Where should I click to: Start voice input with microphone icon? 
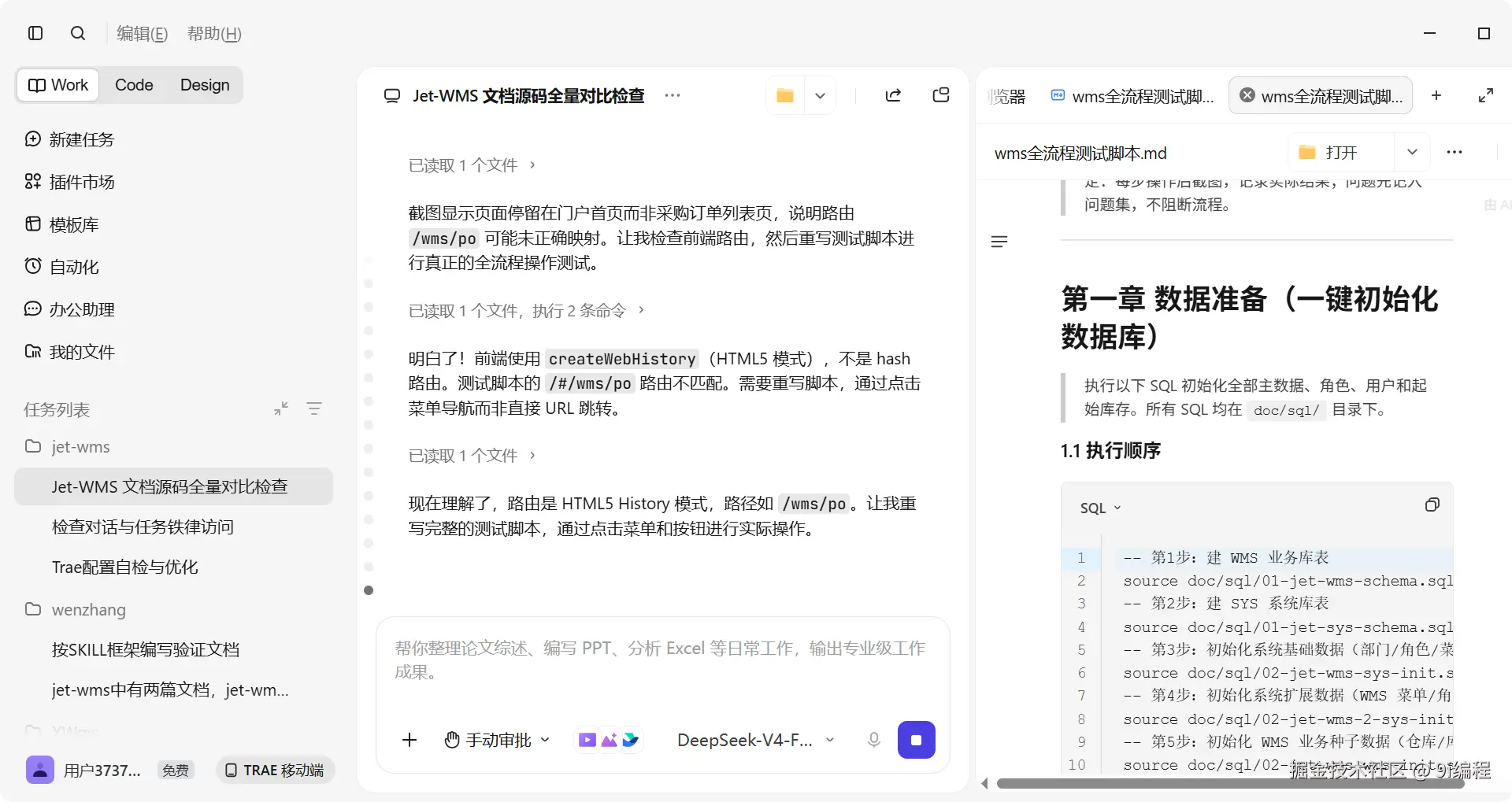873,740
